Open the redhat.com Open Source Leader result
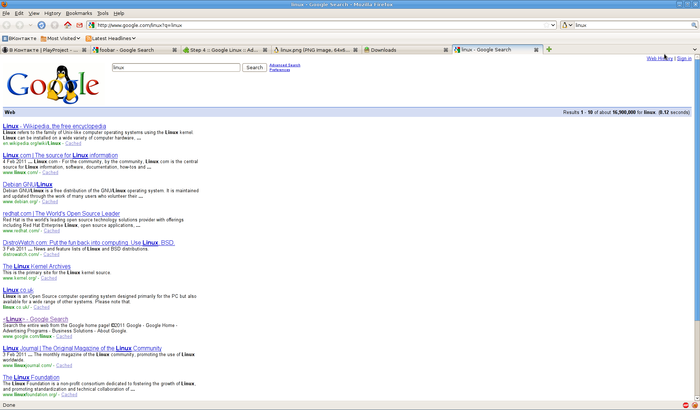 pyautogui.click(x=61, y=213)
